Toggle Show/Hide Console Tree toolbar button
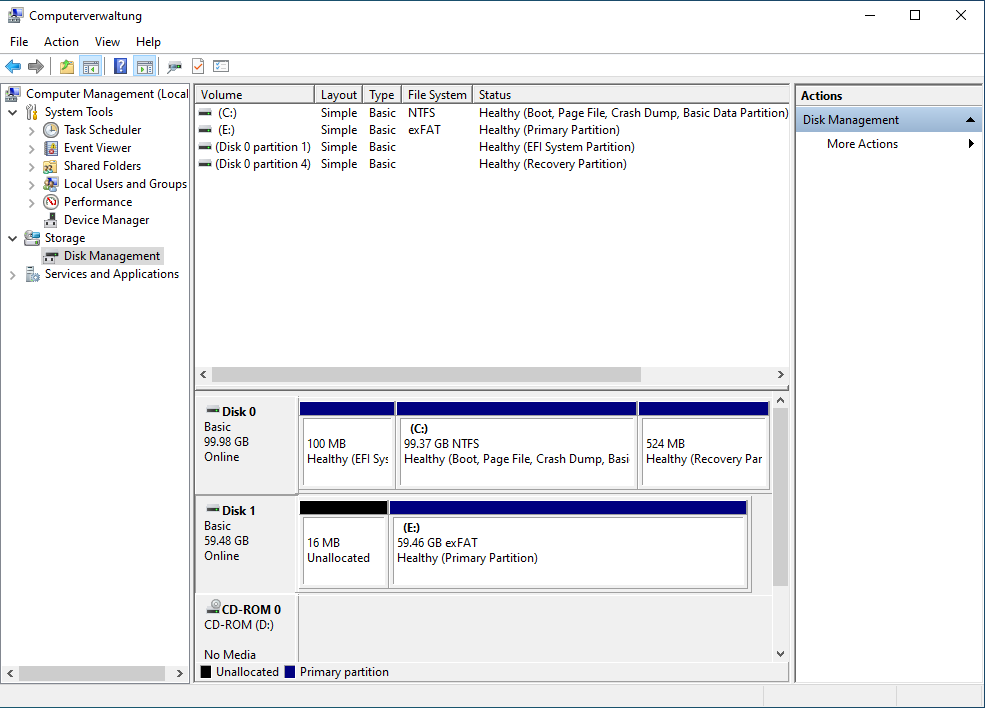This screenshot has width=985, height=708. pyautogui.click(x=91, y=67)
